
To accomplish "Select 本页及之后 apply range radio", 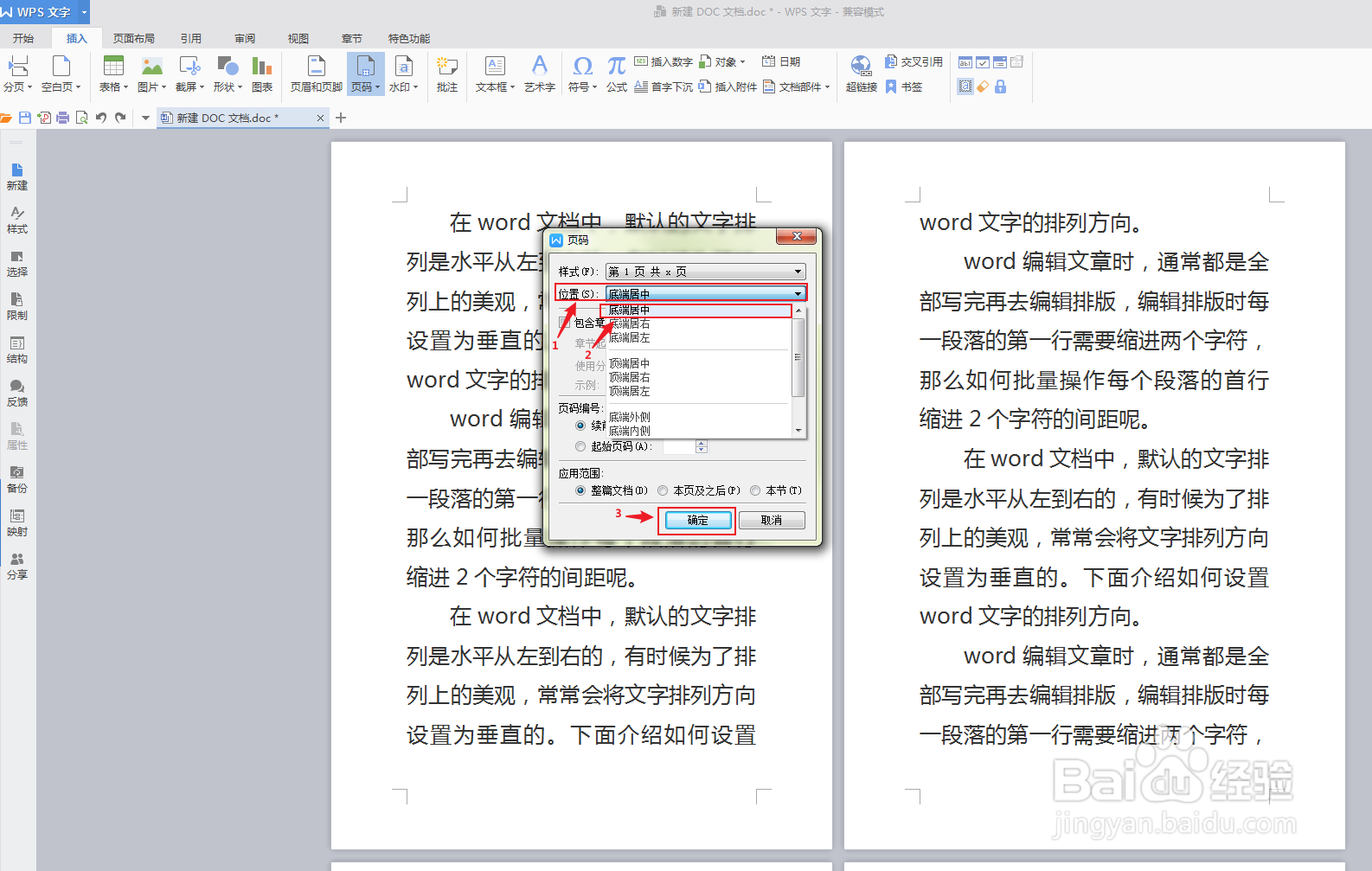I will click(664, 490).
